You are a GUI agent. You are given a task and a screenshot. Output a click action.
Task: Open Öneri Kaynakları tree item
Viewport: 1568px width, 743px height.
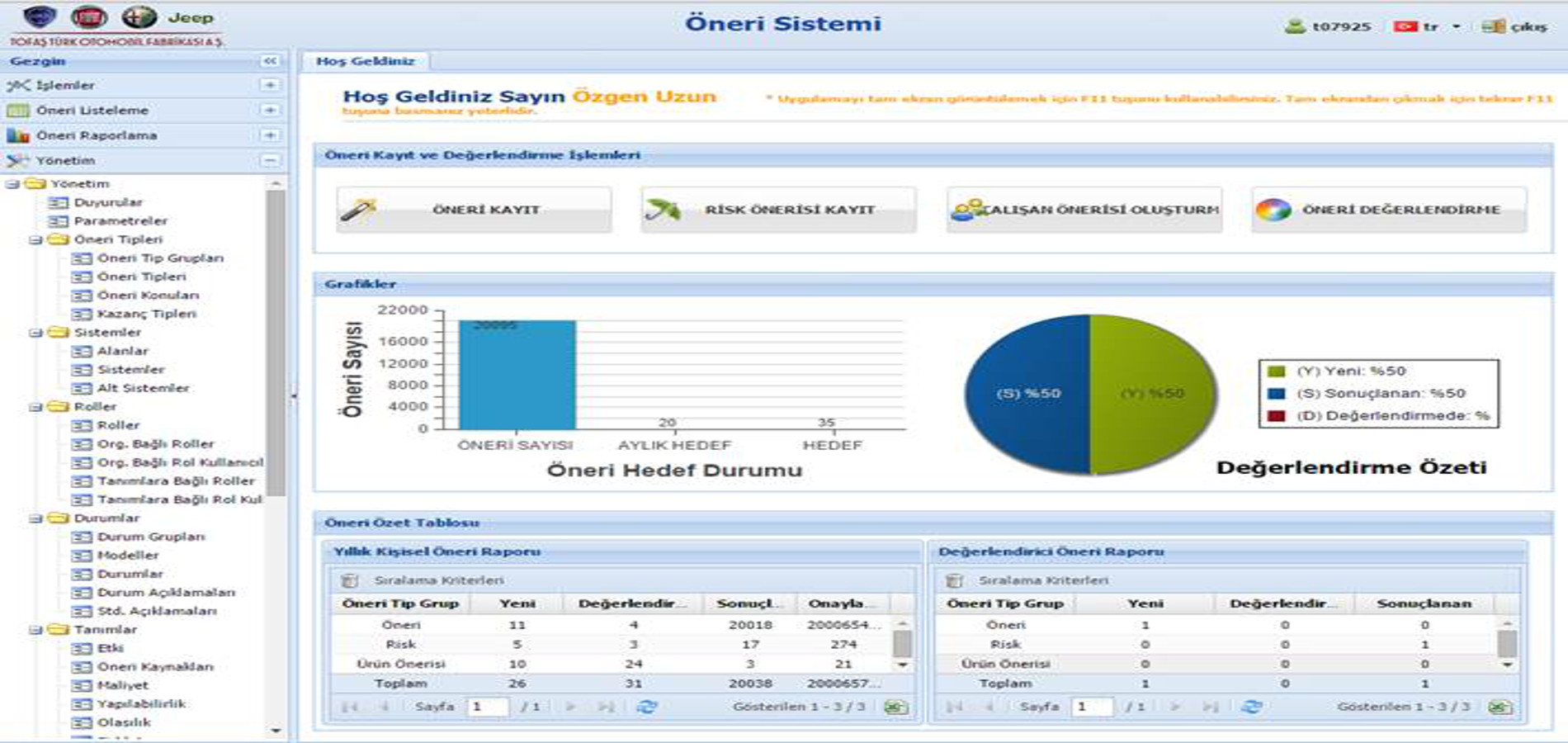click(x=155, y=667)
